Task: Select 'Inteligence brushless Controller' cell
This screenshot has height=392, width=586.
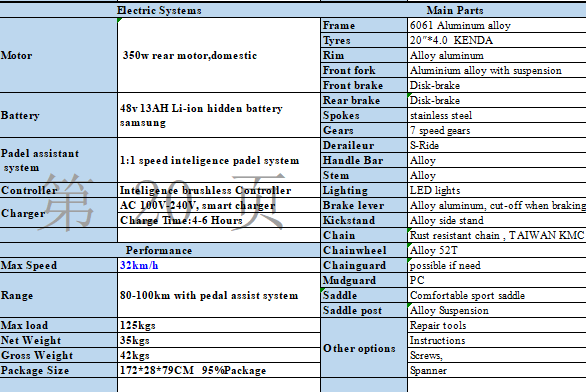Action: [x=219, y=190]
